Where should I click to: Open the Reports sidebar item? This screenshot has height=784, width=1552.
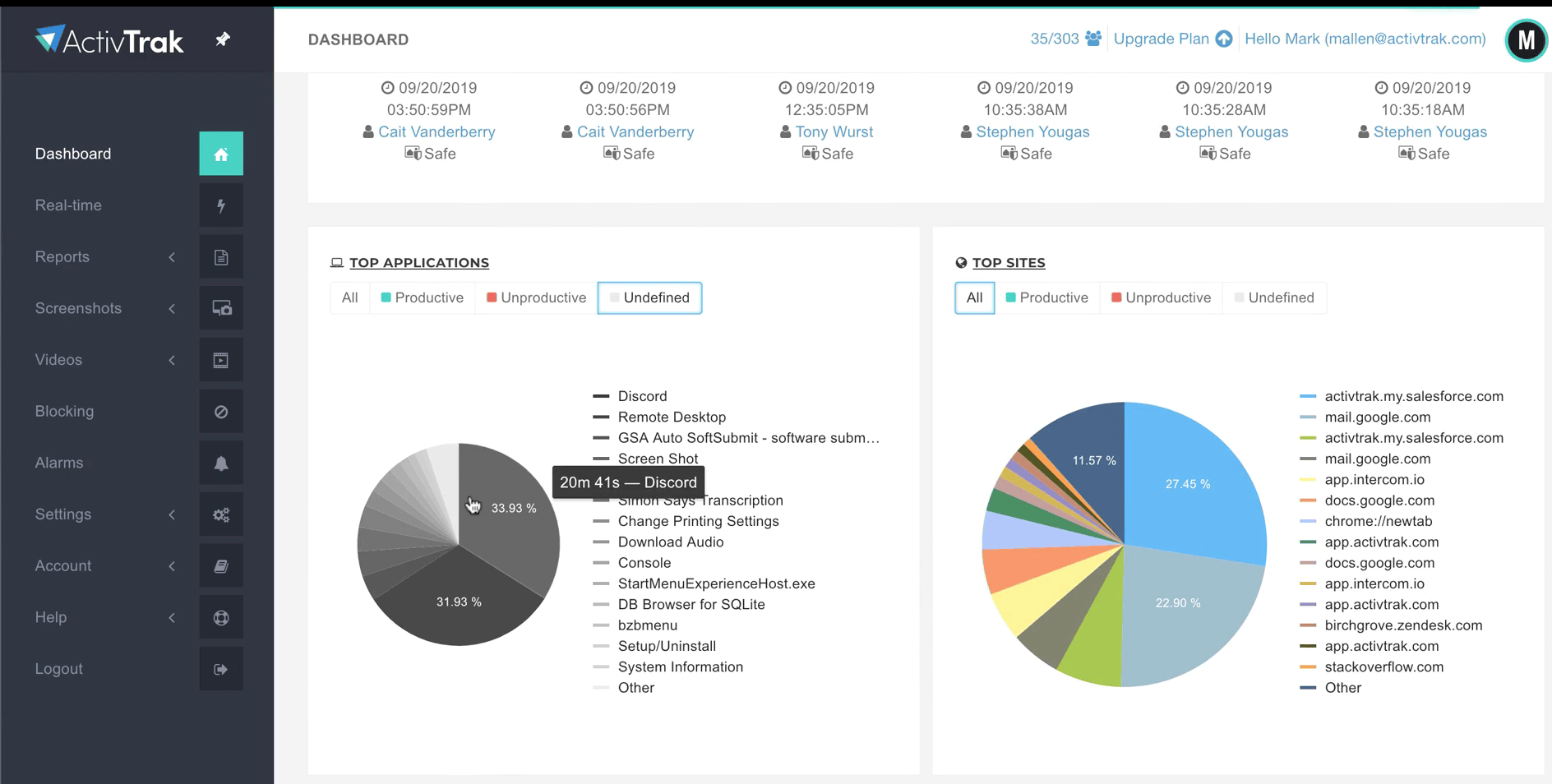pyautogui.click(x=62, y=257)
